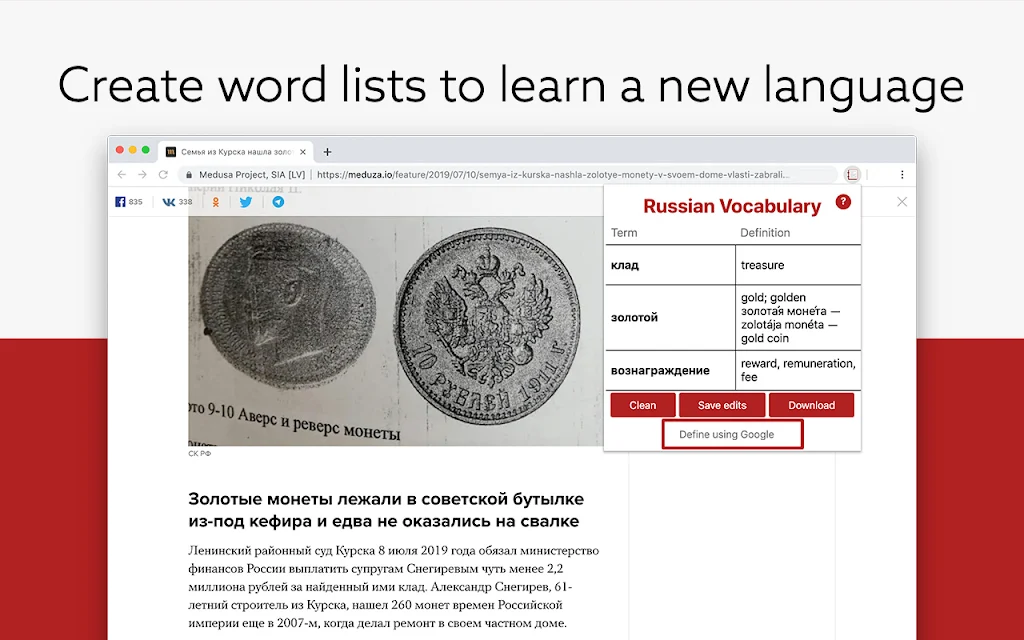Click the VK share count 338
This screenshot has width=1024, height=640.
185,202
